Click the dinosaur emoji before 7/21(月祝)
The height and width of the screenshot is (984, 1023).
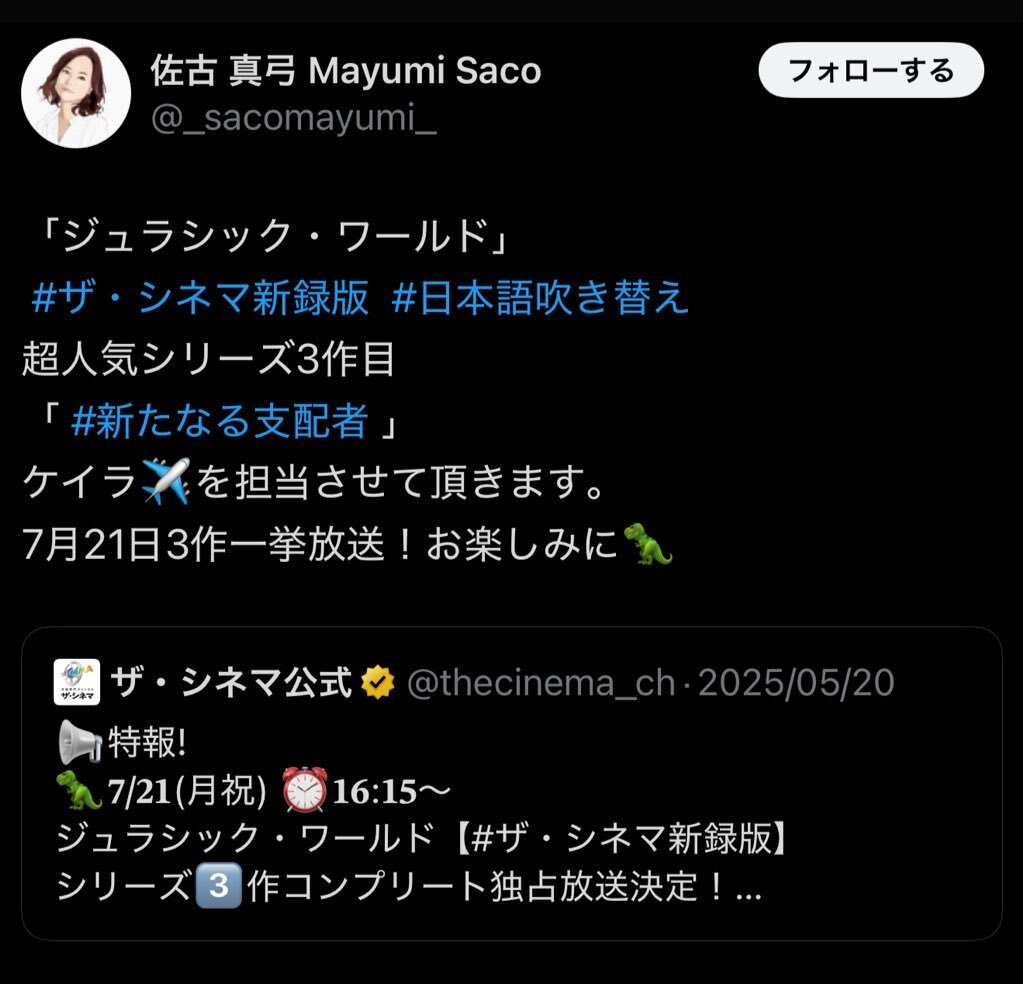pyautogui.click(x=79, y=790)
